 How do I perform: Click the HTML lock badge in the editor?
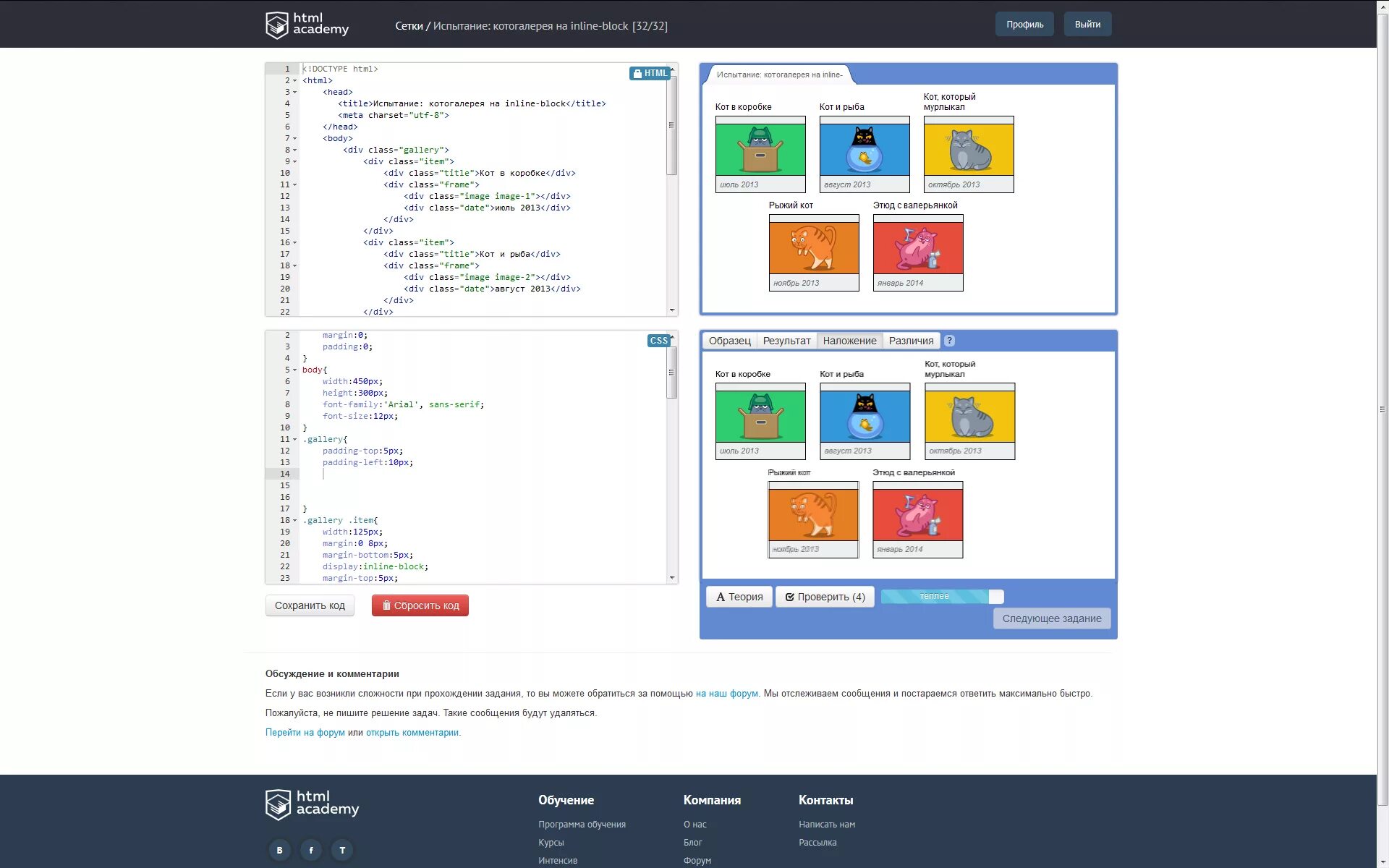click(x=649, y=73)
